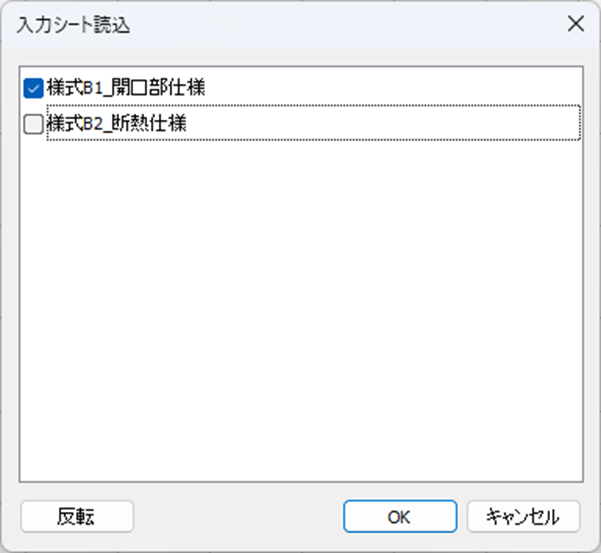
Task: Click the キャンセル button
Action: pos(523,516)
